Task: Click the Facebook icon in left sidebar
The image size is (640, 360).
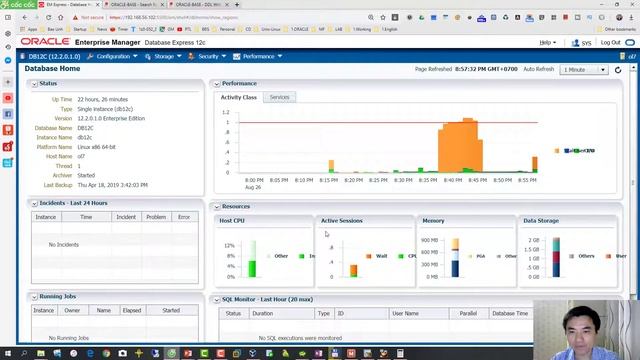Action: (8, 114)
